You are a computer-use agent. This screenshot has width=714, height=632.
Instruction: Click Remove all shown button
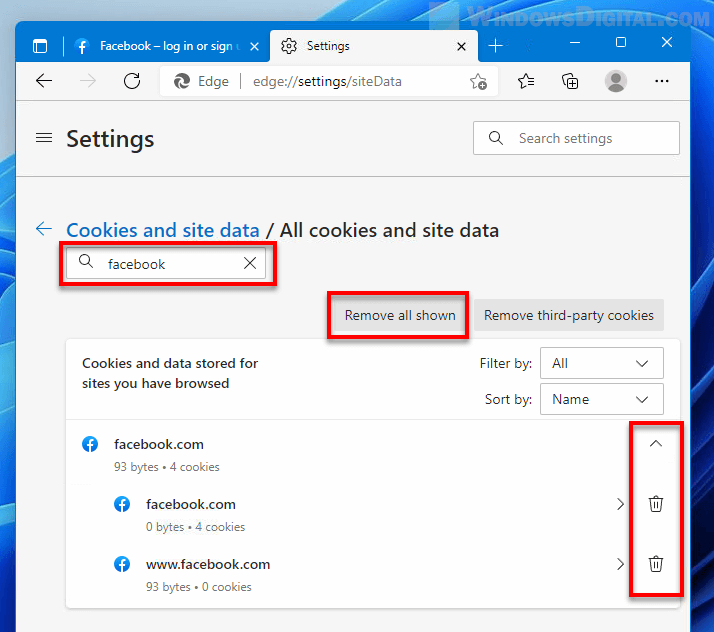tap(400, 315)
